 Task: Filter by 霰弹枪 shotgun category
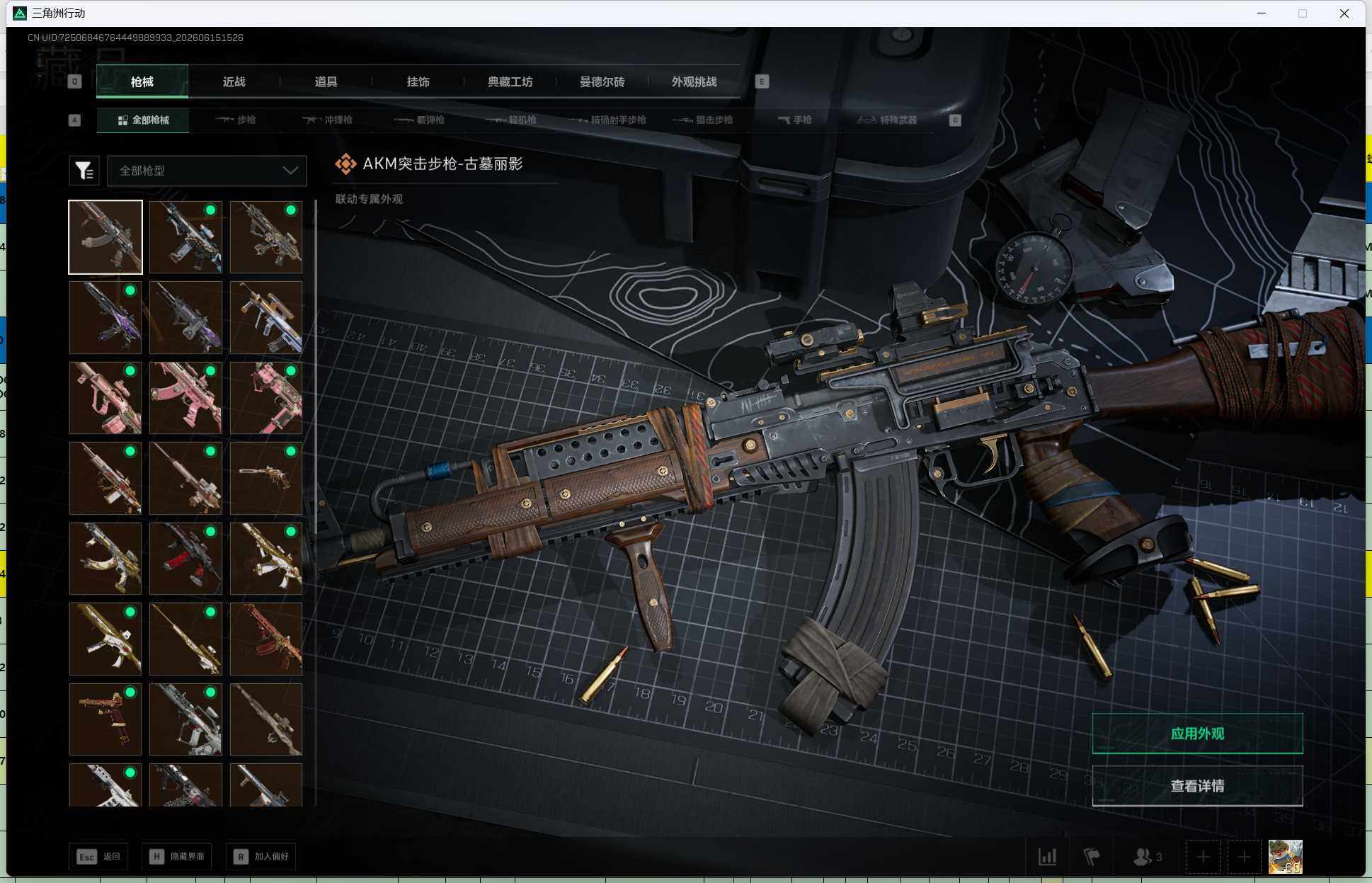click(x=419, y=120)
